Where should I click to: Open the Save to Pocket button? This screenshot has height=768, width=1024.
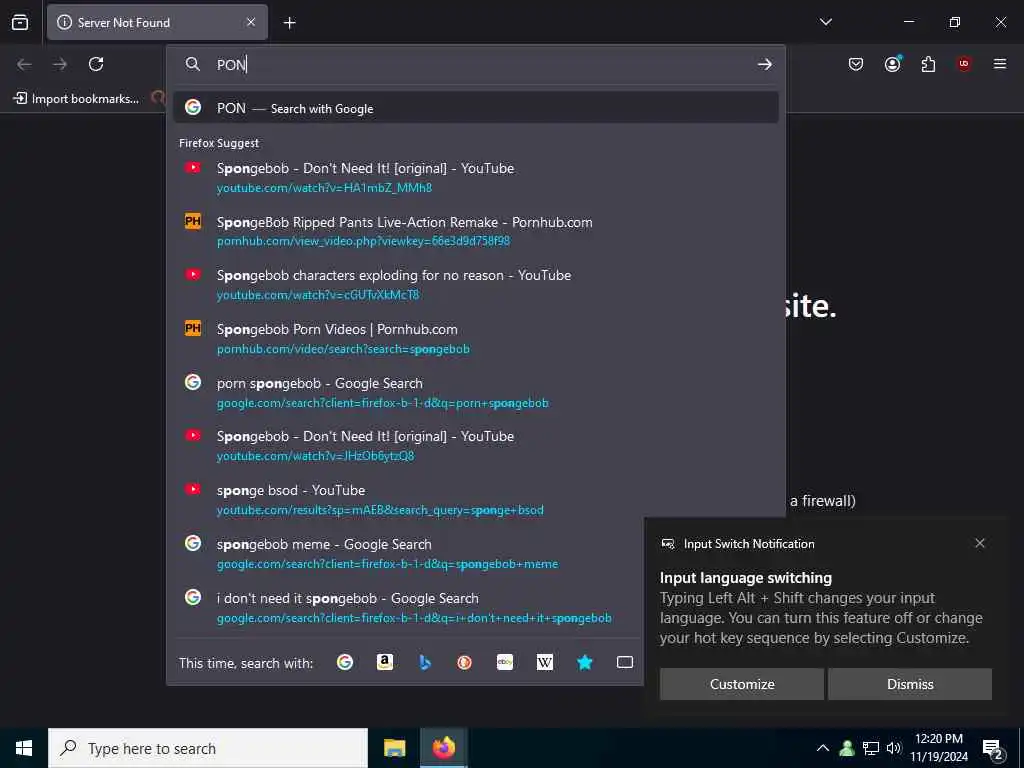click(x=856, y=64)
